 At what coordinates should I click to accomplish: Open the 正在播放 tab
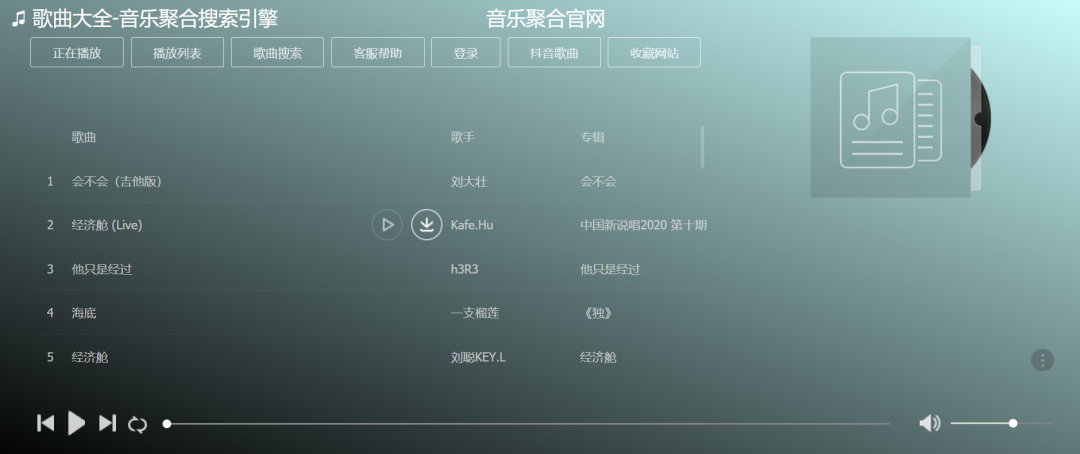click(77, 53)
